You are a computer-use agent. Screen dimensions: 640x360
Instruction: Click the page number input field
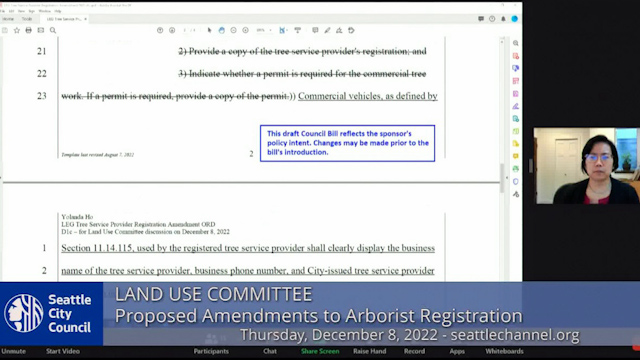pyautogui.click(x=185, y=30)
